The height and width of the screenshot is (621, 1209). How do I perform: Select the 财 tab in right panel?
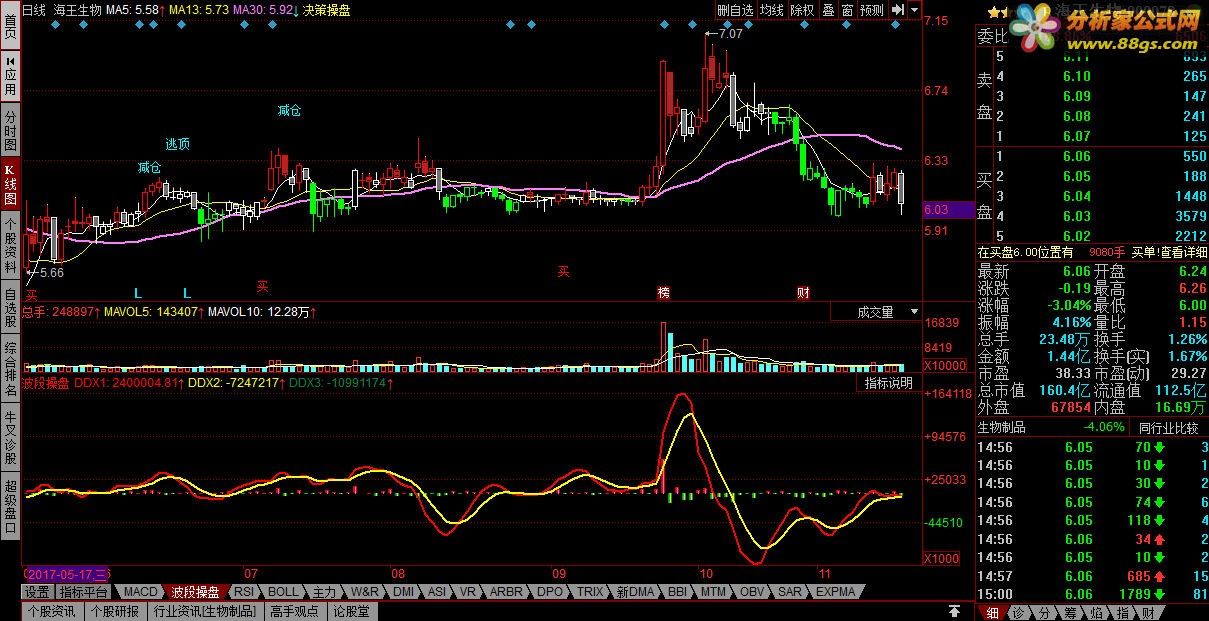click(1147, 612)
